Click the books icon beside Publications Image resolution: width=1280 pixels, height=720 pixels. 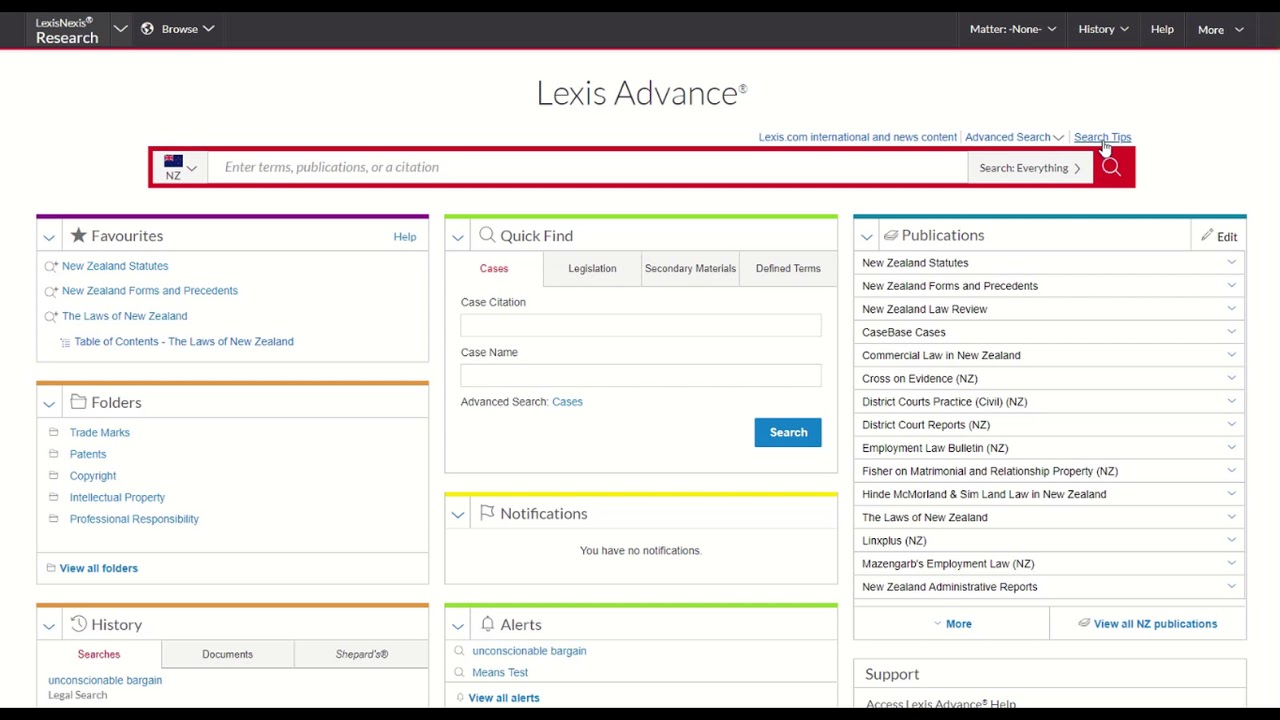[890, 235]
